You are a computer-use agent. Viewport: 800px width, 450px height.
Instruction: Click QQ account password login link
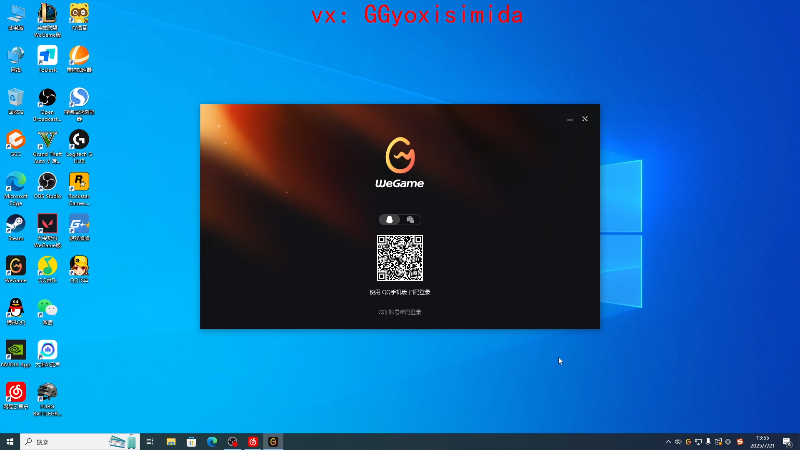point(399,312)
